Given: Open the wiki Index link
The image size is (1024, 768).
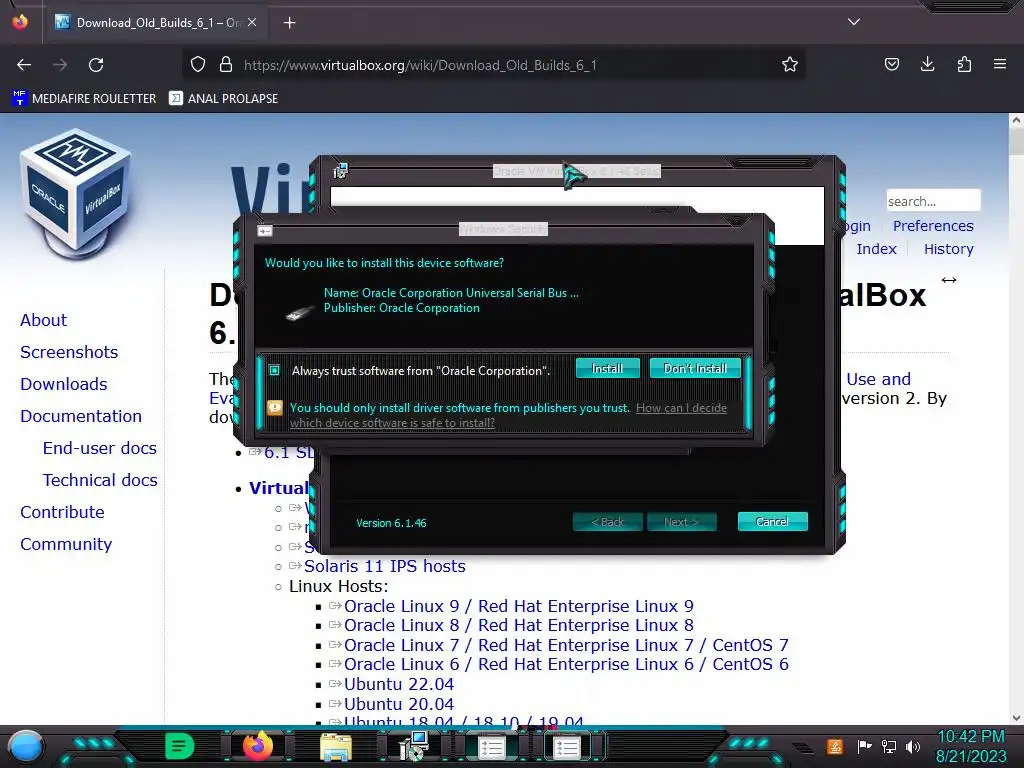Looking at the screenshot, I should pyautogui.click(x=876, y=249).
